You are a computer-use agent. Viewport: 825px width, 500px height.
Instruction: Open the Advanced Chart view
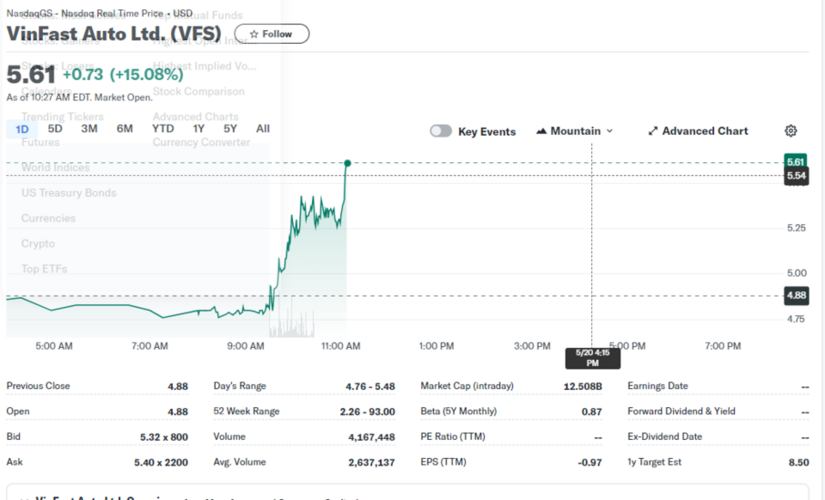[698, 131]
